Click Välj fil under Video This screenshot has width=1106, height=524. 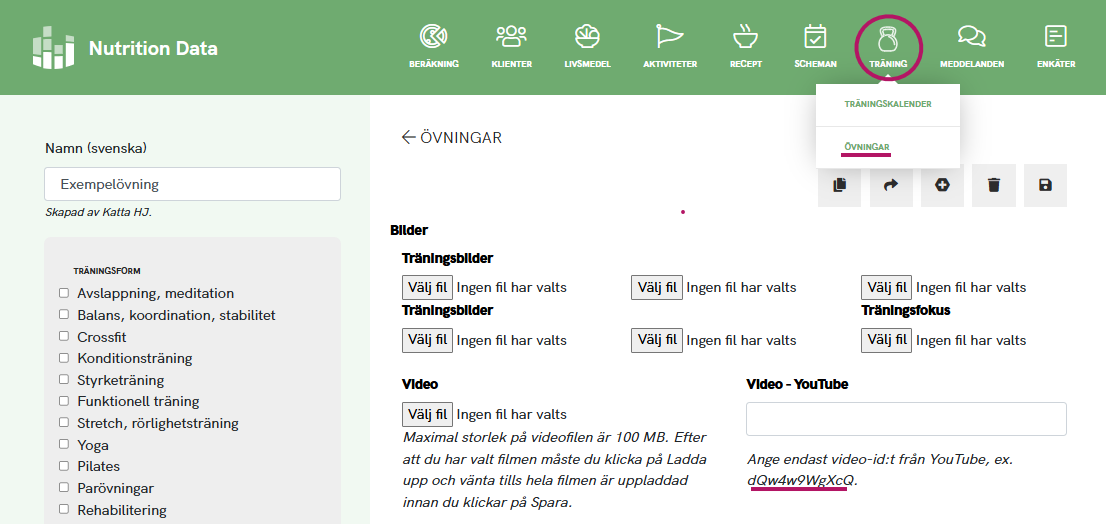click(427, 414)
